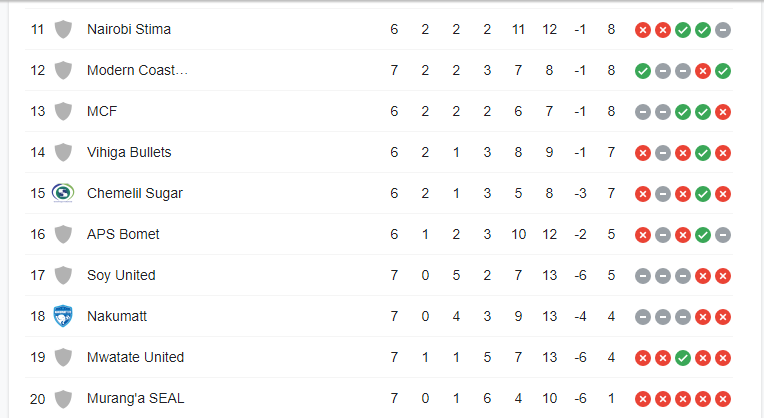Click the APS Bomet team name

(123, 234)
